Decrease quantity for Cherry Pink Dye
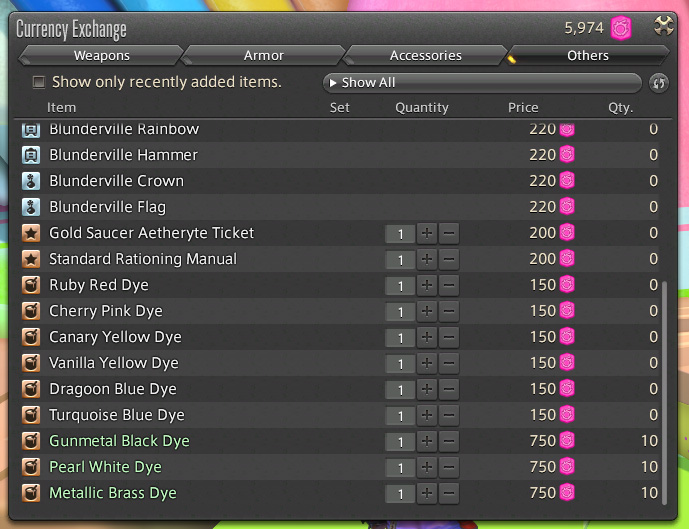 point(449,312)
